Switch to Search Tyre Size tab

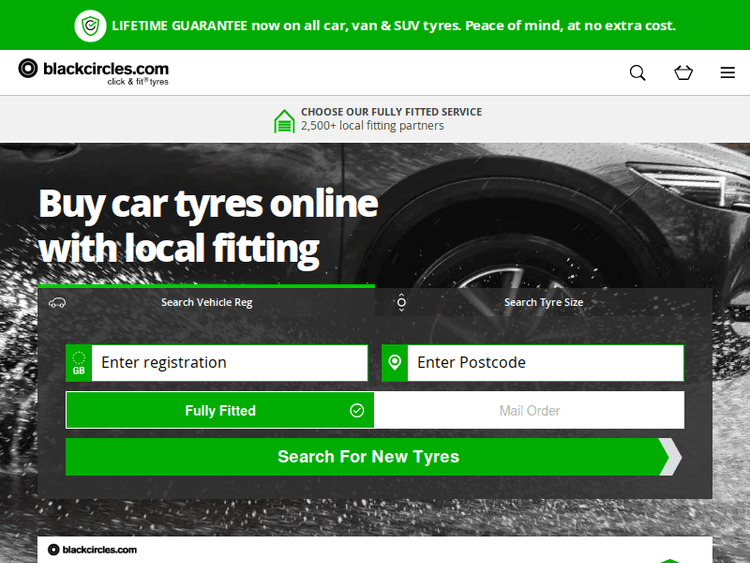(543, 303)
